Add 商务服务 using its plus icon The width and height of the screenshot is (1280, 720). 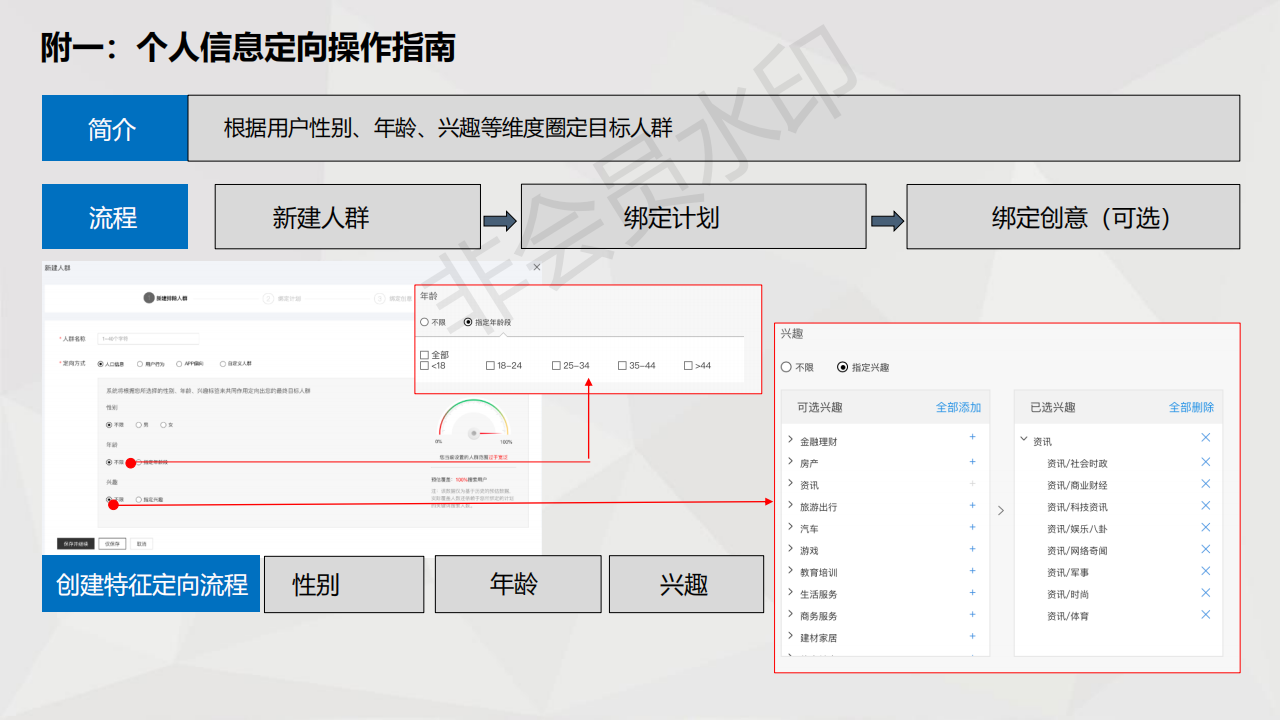pyautogui.click(x=972, y=615)
